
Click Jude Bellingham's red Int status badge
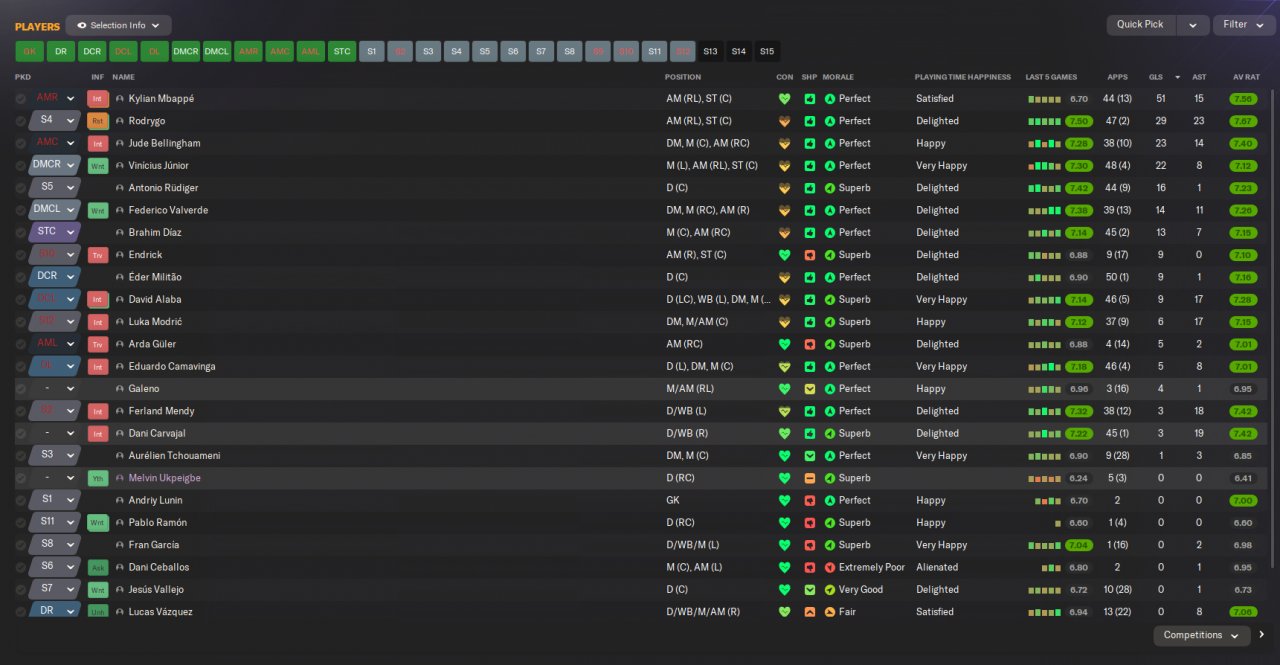tap(98, 143)
